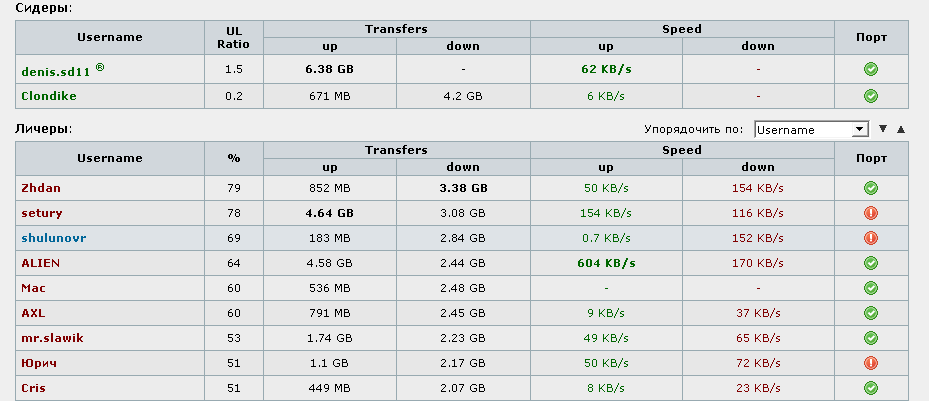This screenshot has width=929, height=401.
Task: Click red port warning icon for shulunovr
Action: (870, 238)
